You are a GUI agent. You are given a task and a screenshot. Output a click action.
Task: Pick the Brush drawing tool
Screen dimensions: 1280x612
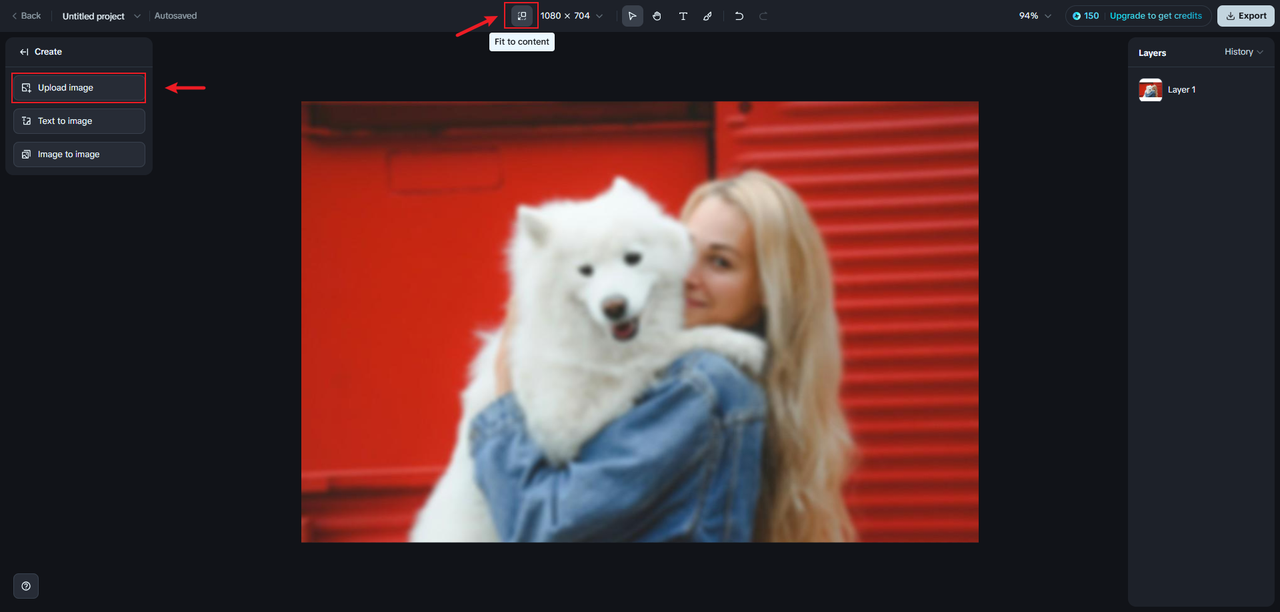(x=708, y=16)
